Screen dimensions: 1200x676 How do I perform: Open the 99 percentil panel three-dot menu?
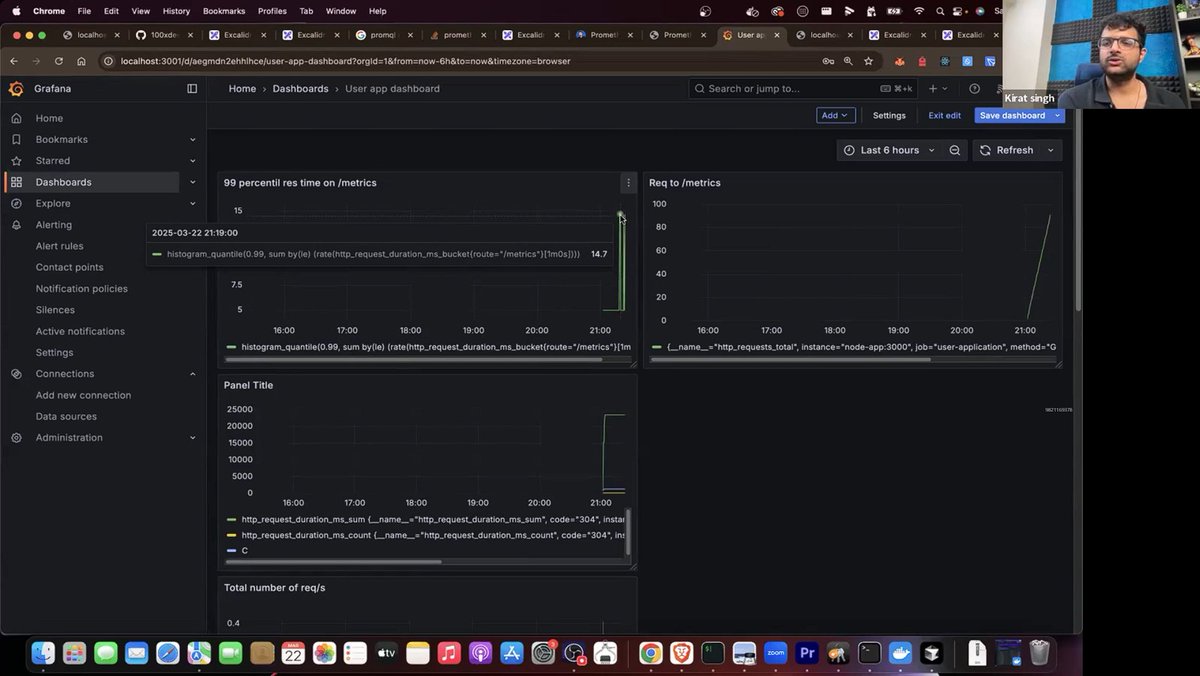(628, 183)
